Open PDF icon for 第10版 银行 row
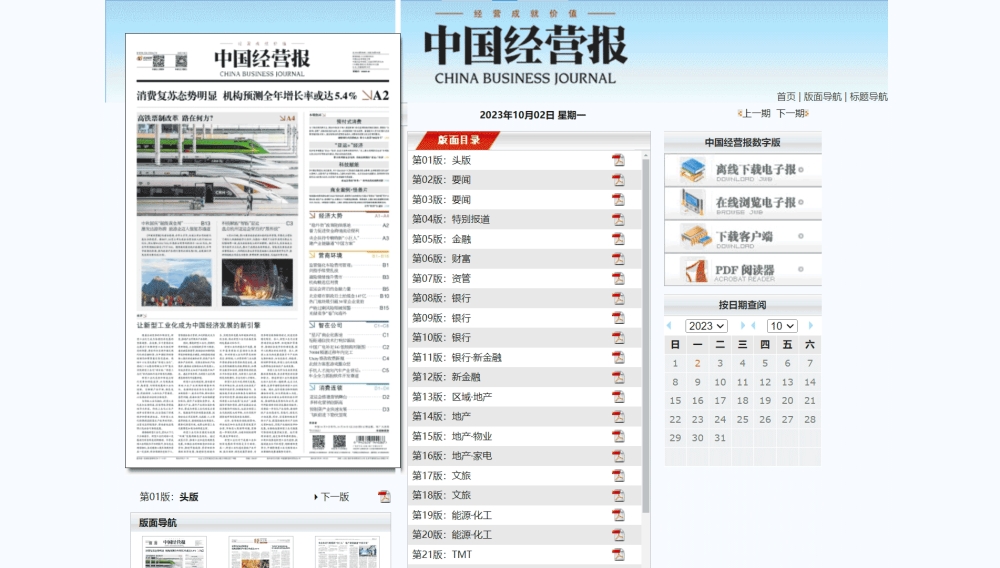The image size is (1000, 568). [618, 338]
